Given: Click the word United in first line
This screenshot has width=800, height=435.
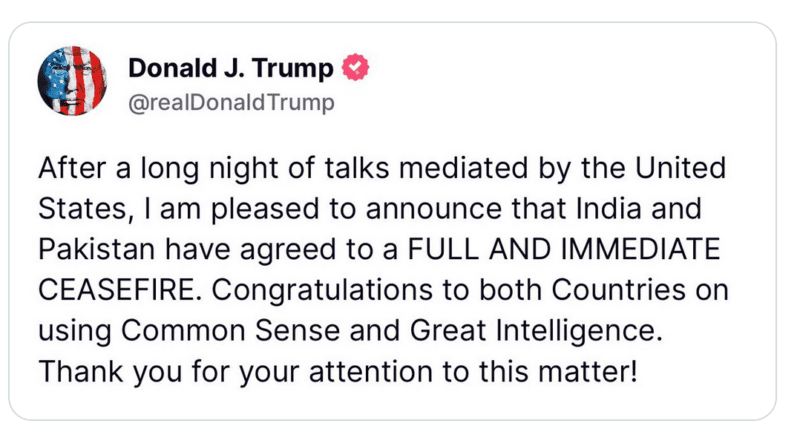Looking at the screenshot, I should 680,168.
